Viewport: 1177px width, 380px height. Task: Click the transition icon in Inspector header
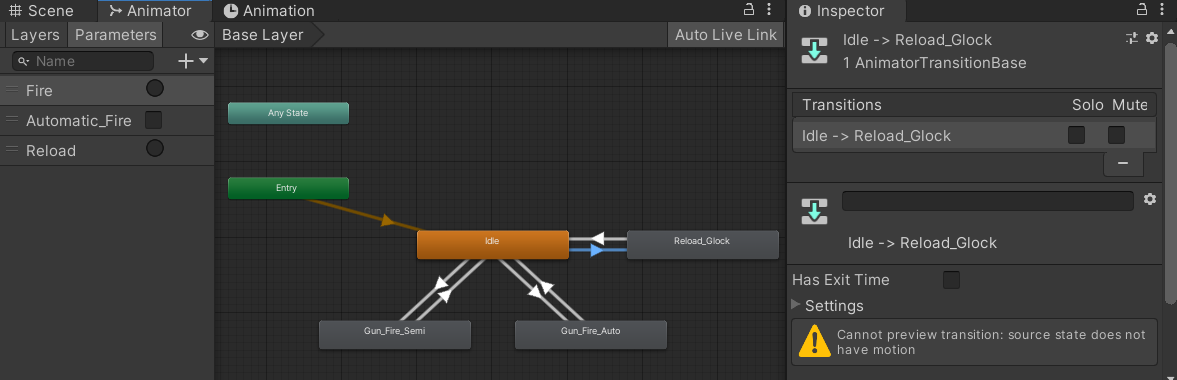[814, 50]
